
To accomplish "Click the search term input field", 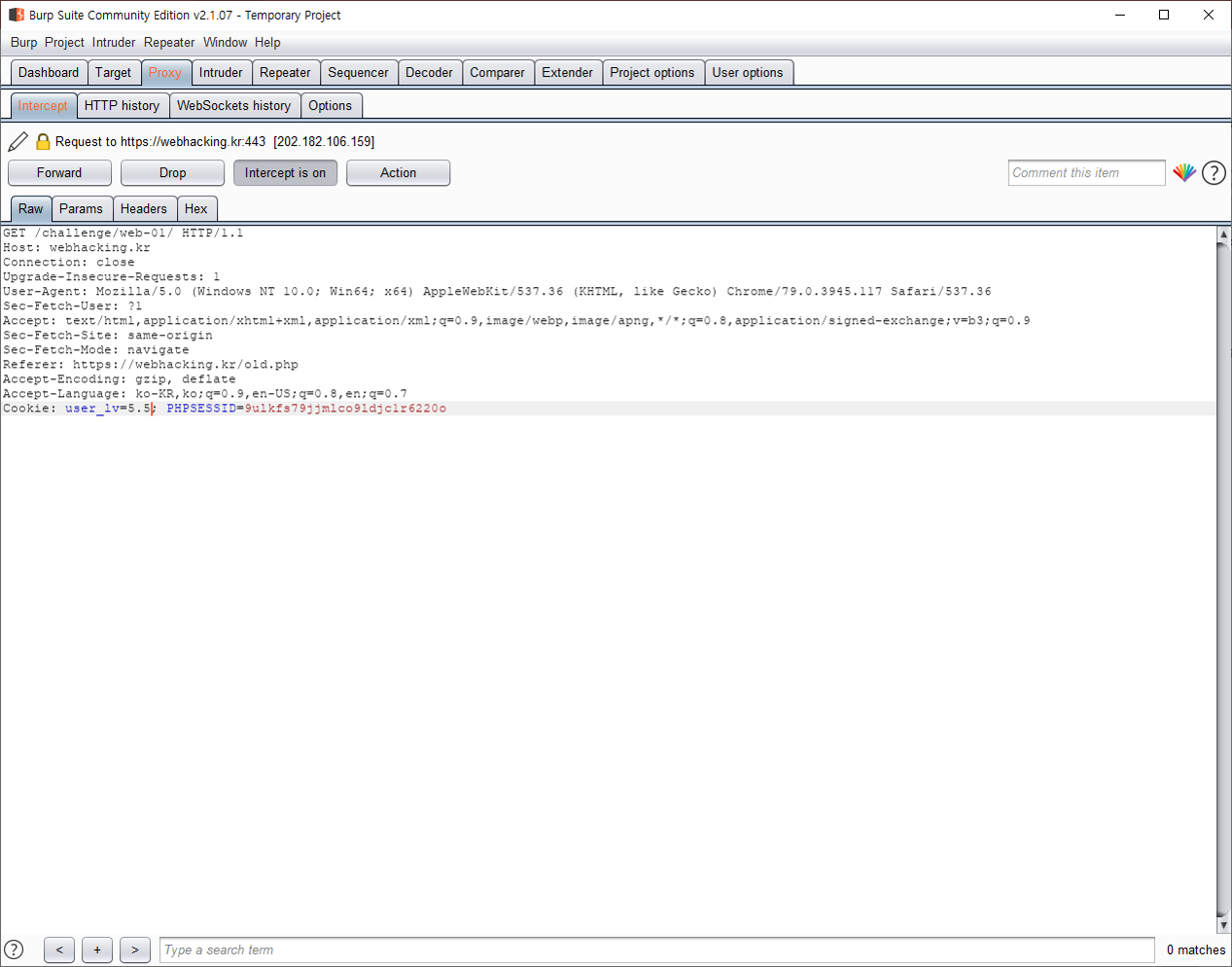I will (657, 950).
